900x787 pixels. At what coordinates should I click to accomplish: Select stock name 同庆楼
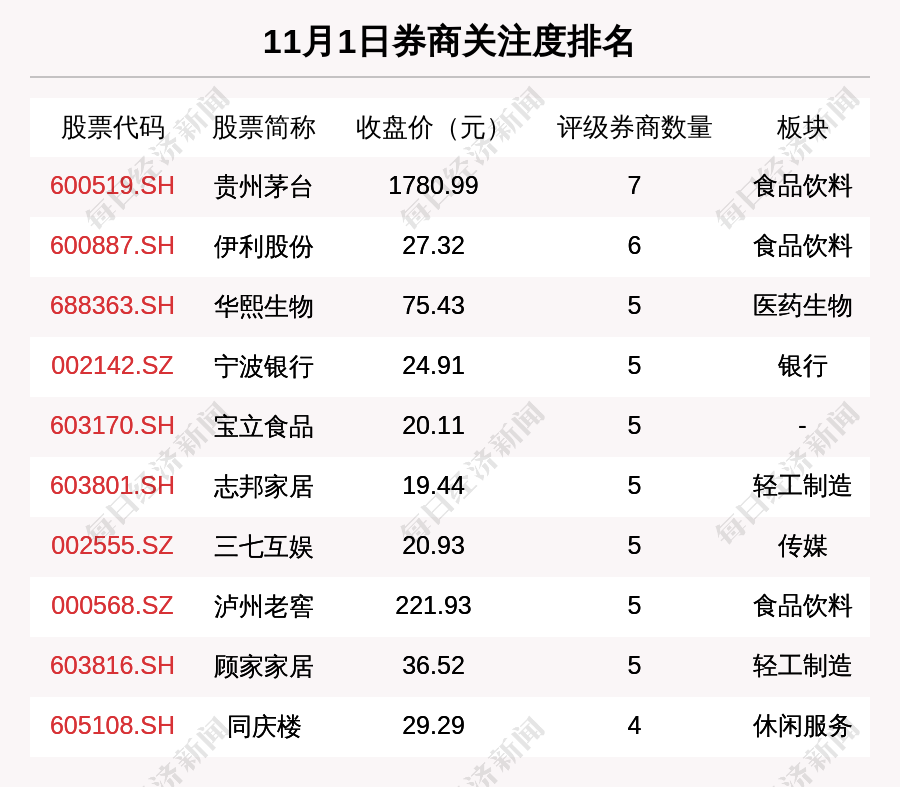click(264, 726)
